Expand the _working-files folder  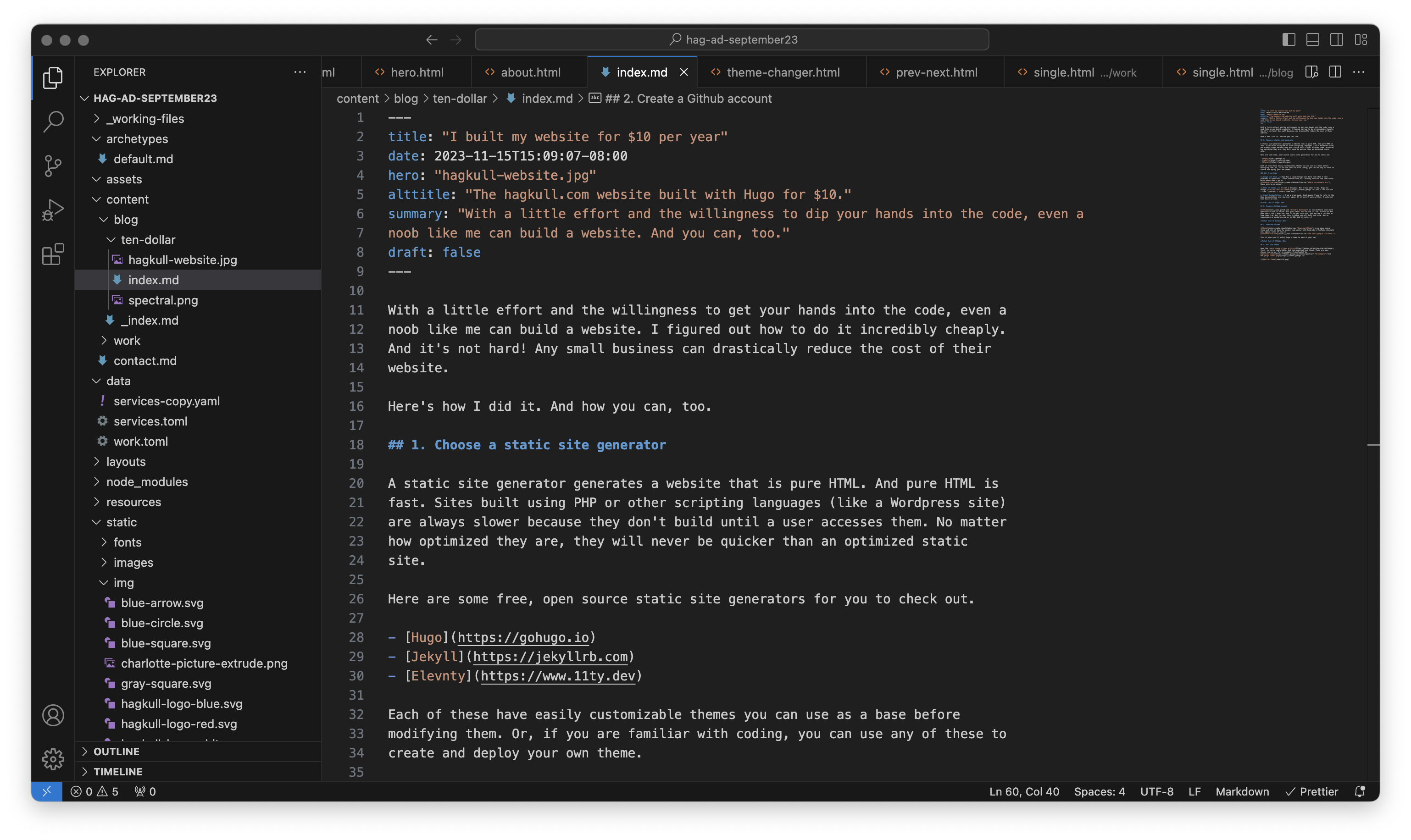(96, 118)
